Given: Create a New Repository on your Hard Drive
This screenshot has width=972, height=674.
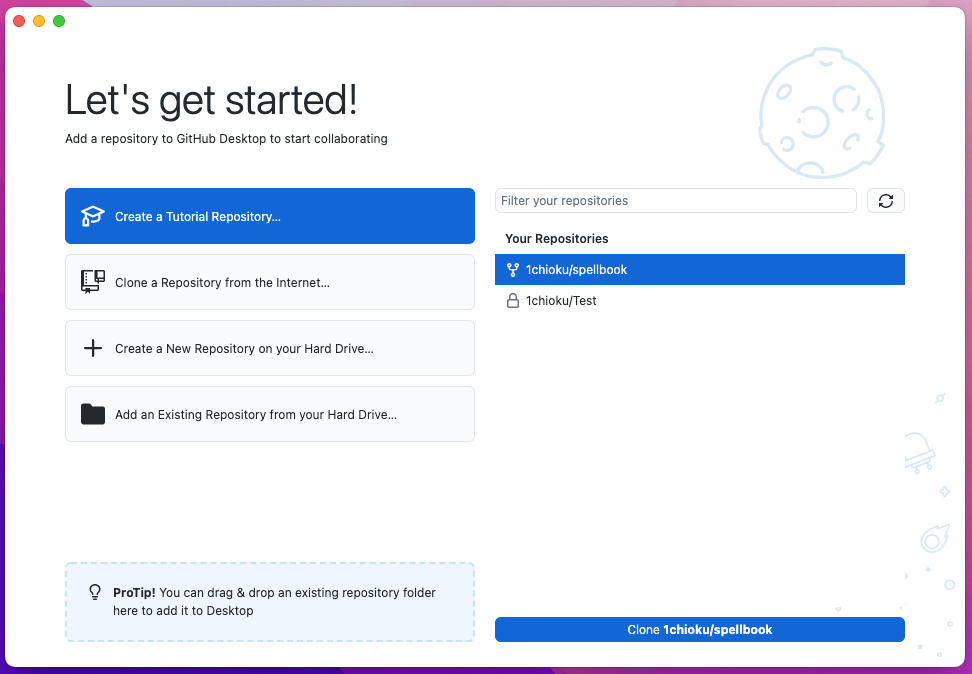Looking at the screenshot, I should pos(270,348).
